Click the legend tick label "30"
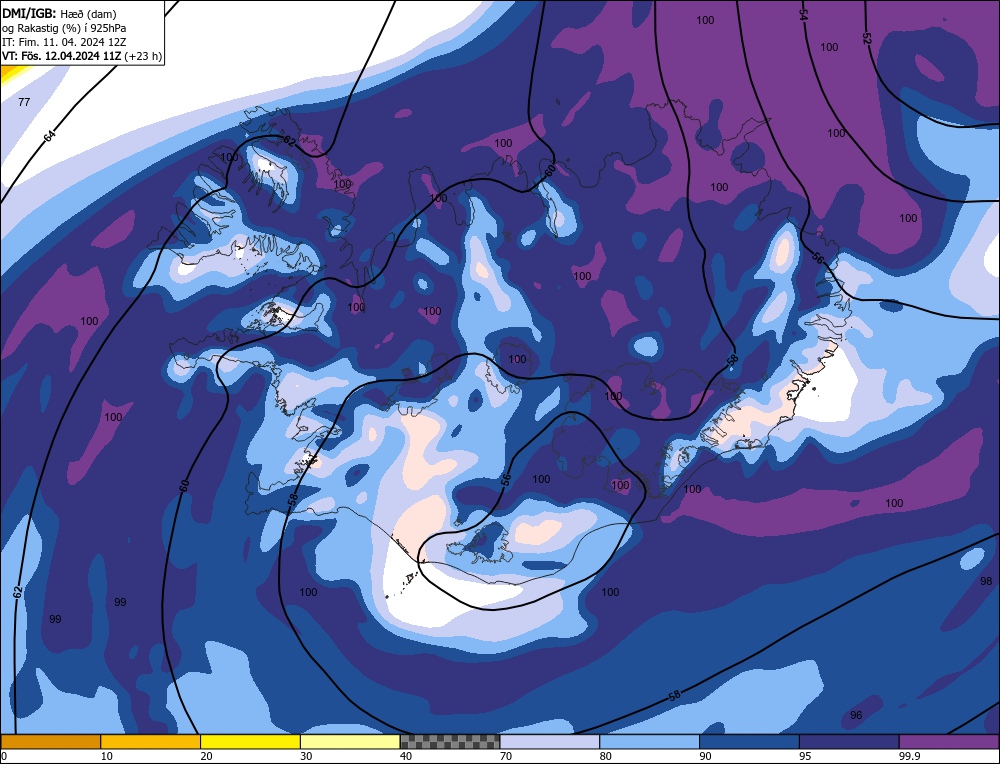 click(x=306, y=756)
